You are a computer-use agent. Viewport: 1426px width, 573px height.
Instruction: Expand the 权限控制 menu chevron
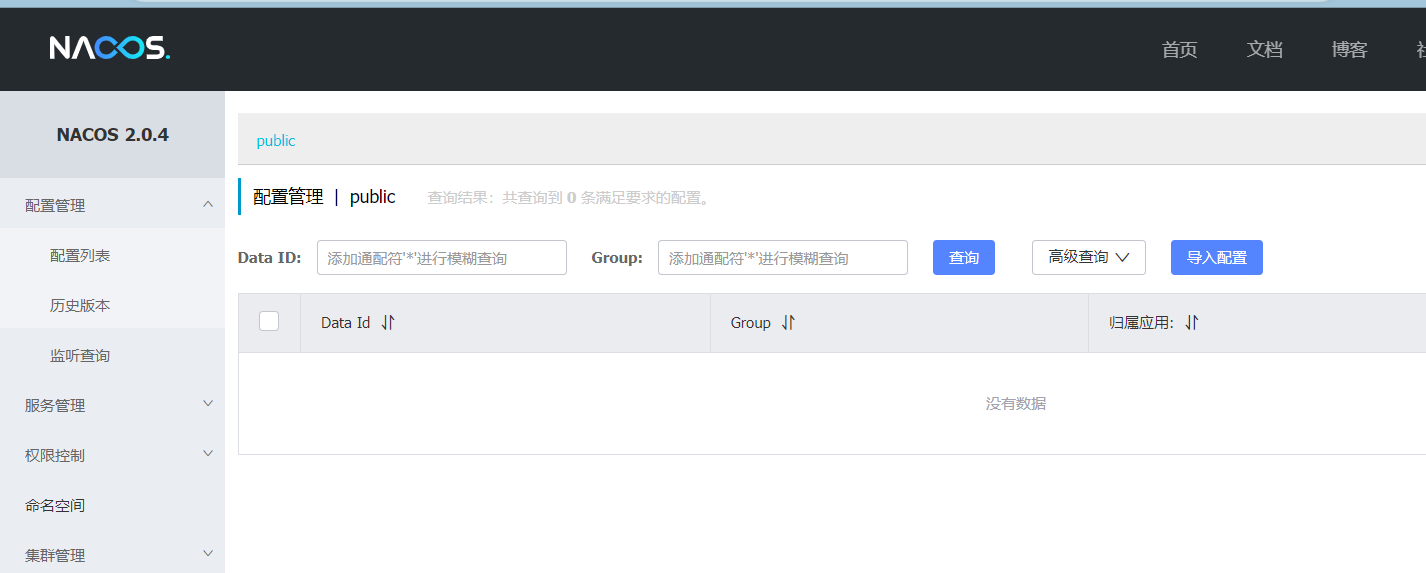coord(208,454)
